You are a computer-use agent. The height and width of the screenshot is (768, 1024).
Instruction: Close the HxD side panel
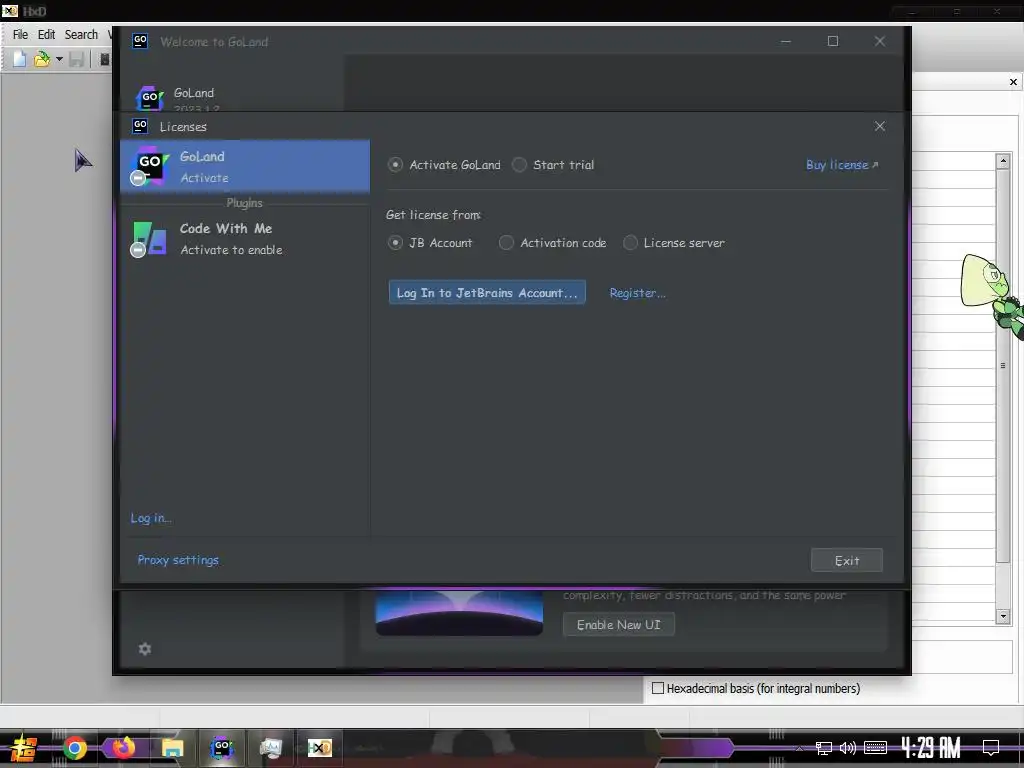click(1013, 82)
